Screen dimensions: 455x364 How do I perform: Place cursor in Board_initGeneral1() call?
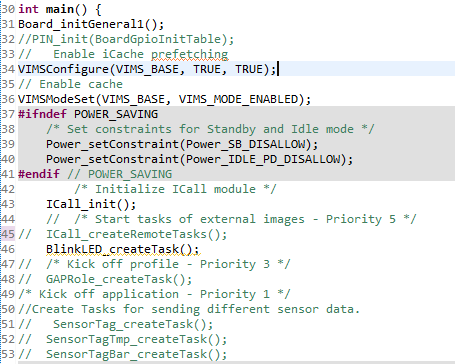coord(91,24)
